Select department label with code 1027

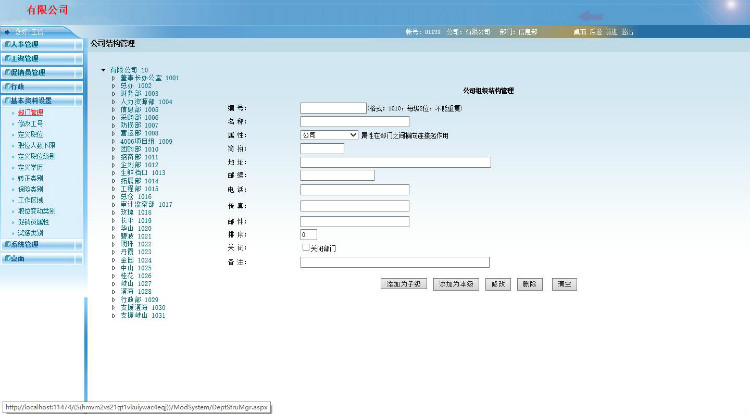[136, 283]
